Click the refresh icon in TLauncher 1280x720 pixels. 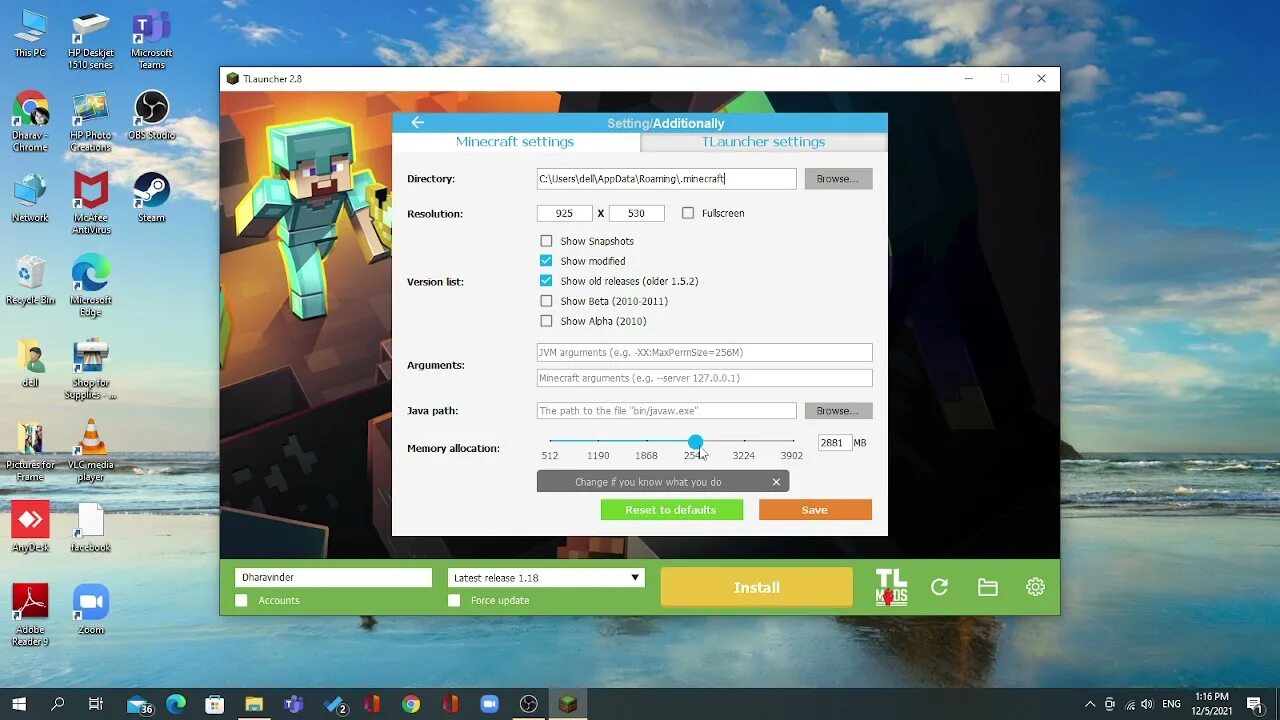pos(939,588)
